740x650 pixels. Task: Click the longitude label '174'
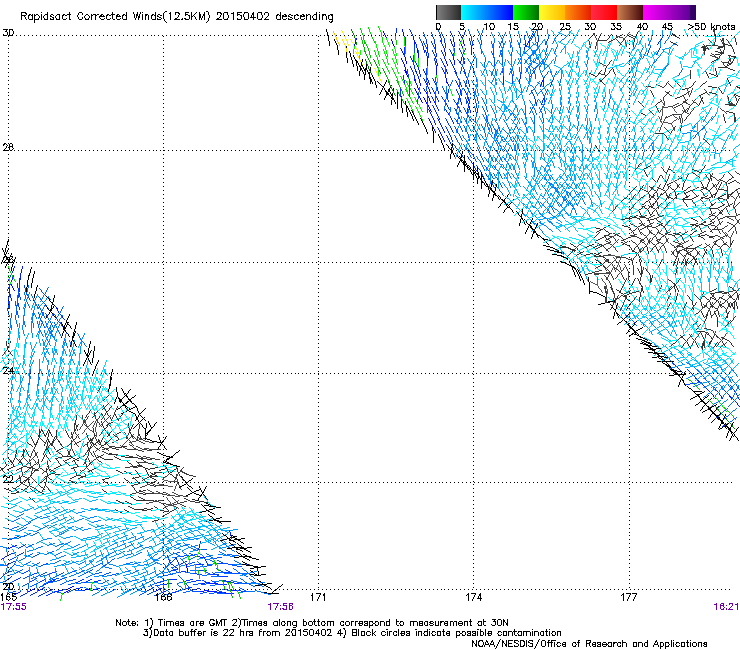(473, 597)
